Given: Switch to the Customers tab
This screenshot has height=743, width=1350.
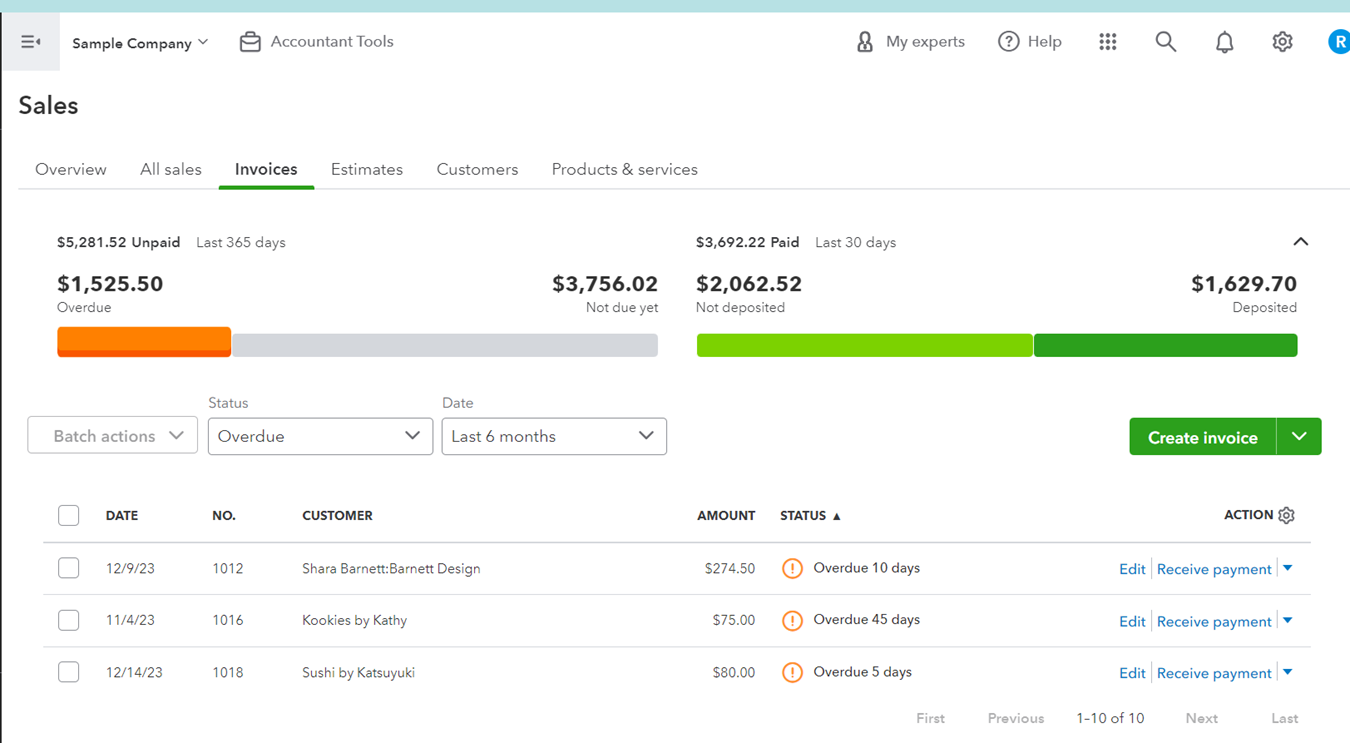Looking at the screenshot, I should (x=477, y=170).
